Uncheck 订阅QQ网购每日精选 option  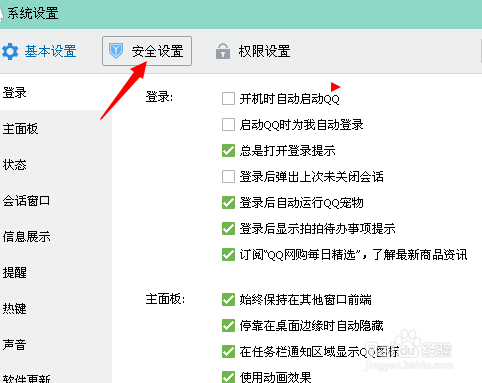click(228, 255)
